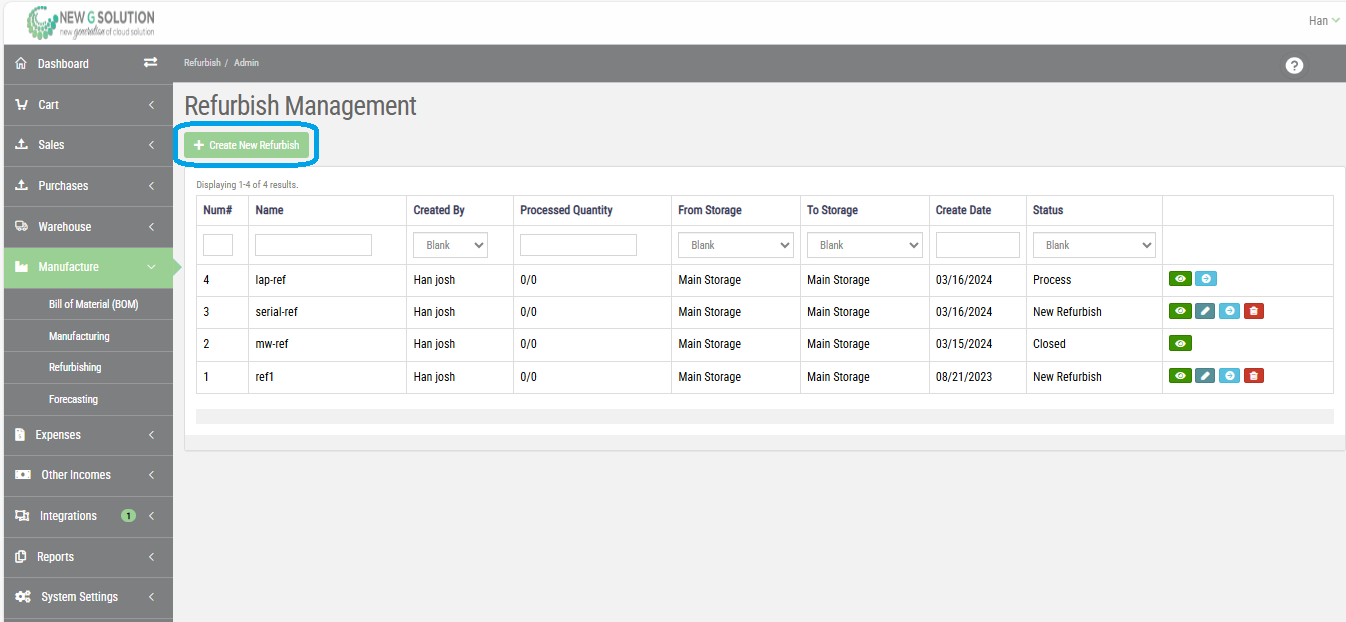
Task: Process lap-ref with the blue arrow icon
Action: 1206,279
